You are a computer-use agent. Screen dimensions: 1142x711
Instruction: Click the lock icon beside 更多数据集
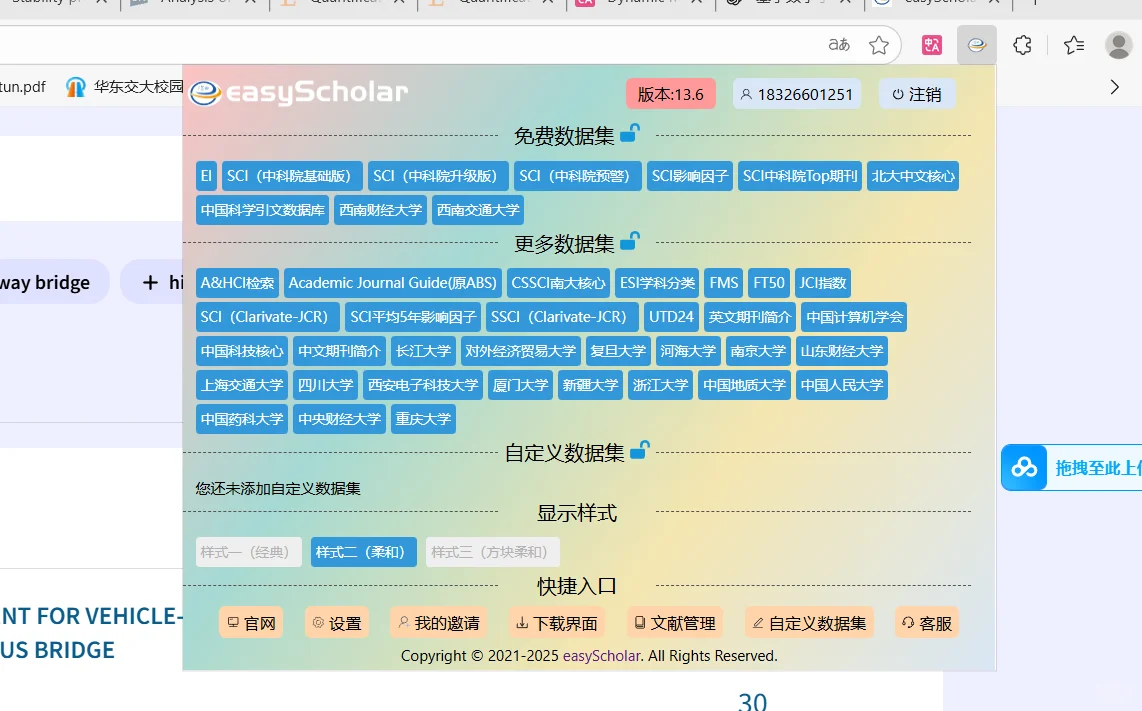coord(630,240)
